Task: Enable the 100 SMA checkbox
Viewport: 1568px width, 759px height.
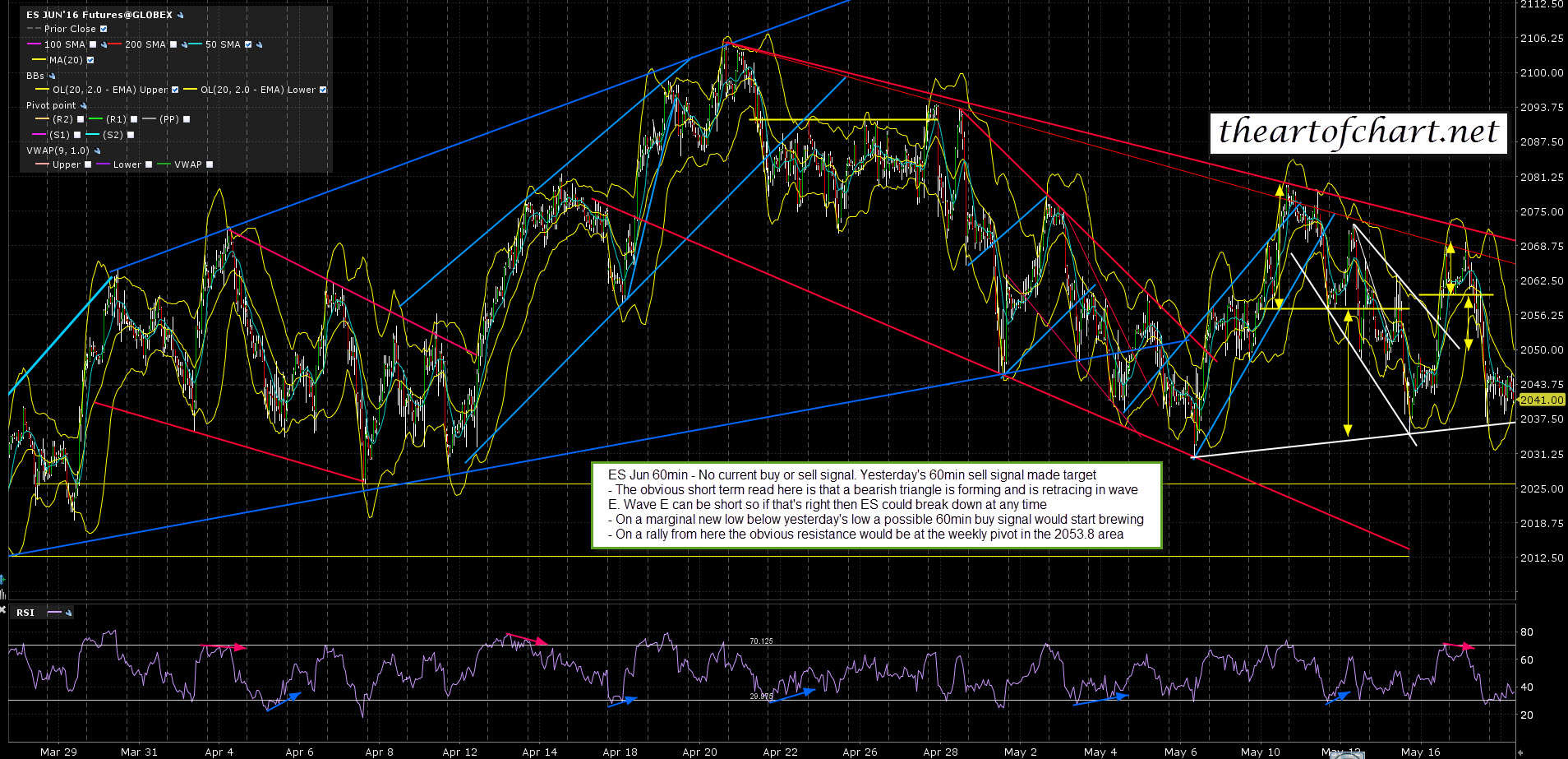Action: 93,44
